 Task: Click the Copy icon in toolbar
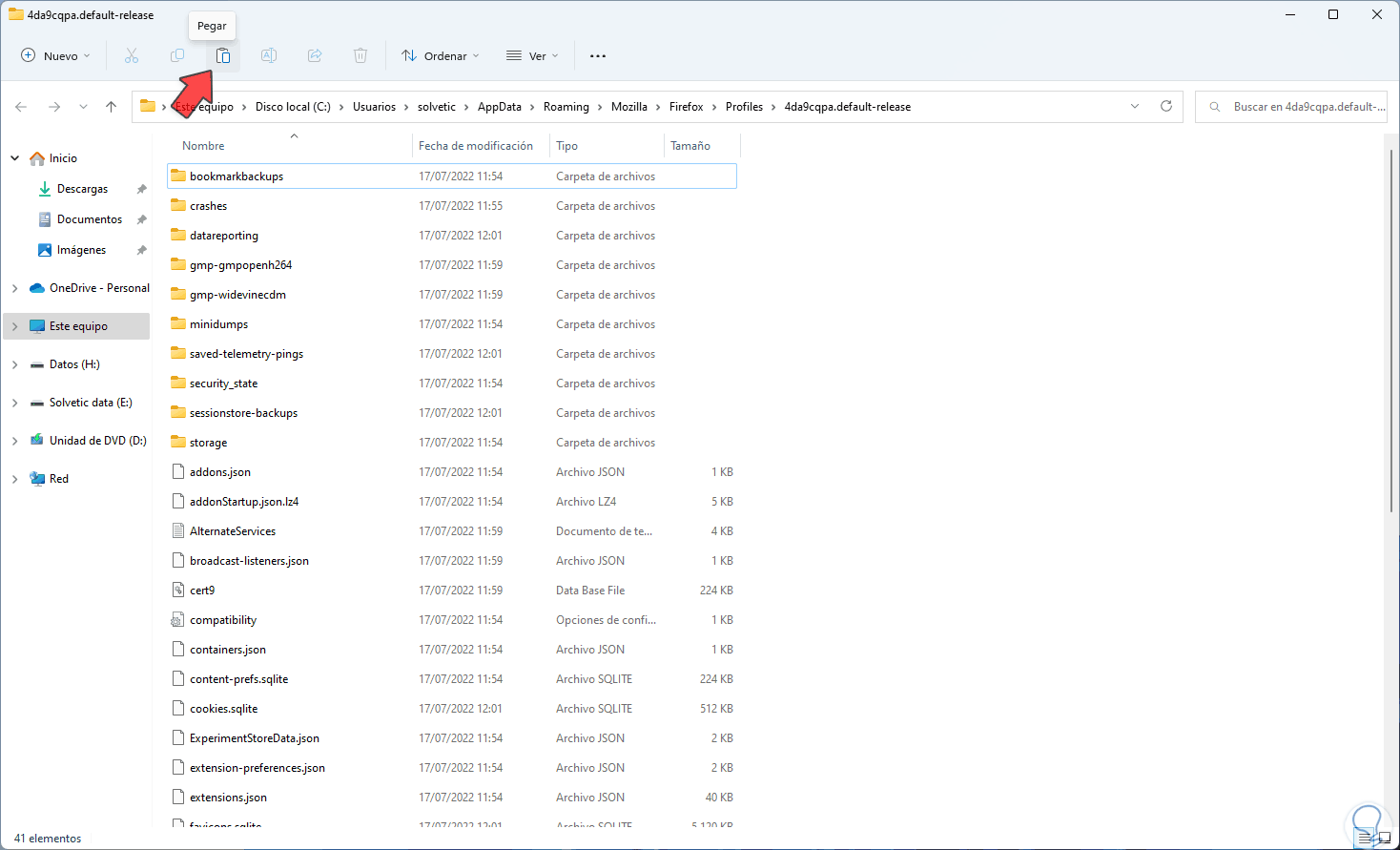point(177,56)
